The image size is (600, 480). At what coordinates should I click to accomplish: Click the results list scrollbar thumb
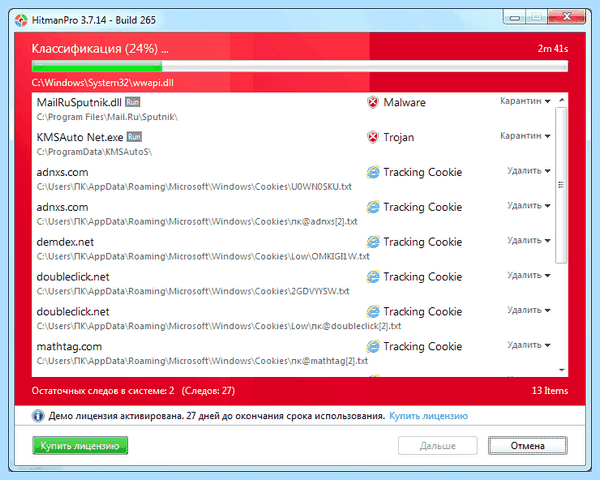pyautogui.click(x=561, y=185)
